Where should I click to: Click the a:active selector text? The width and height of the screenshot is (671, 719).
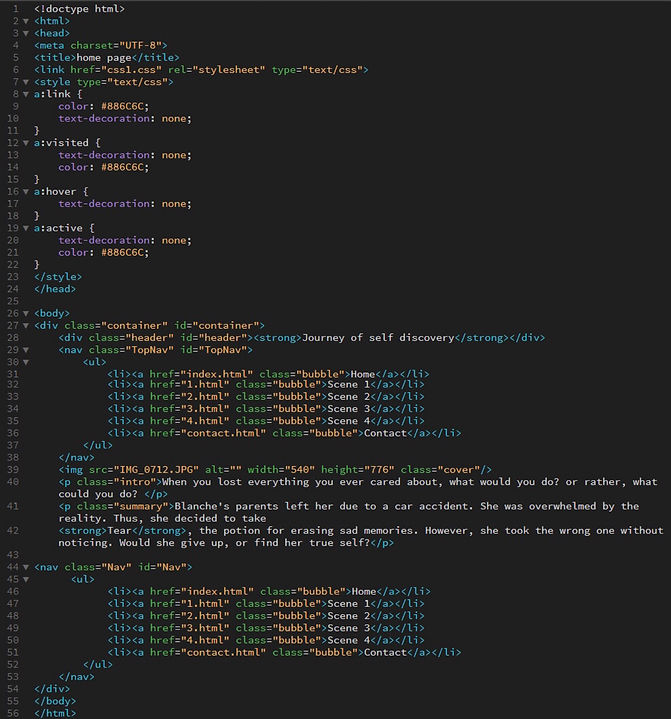(x=58, y=228)
